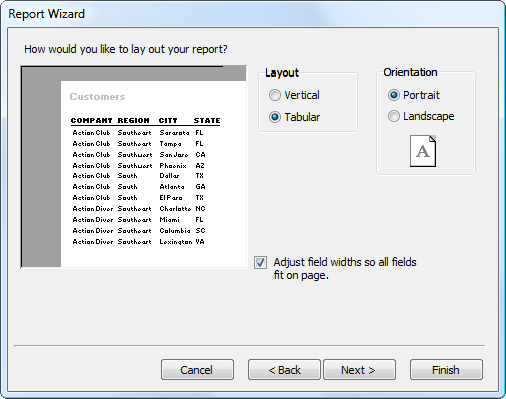Choose Portrait orientation

414,95
